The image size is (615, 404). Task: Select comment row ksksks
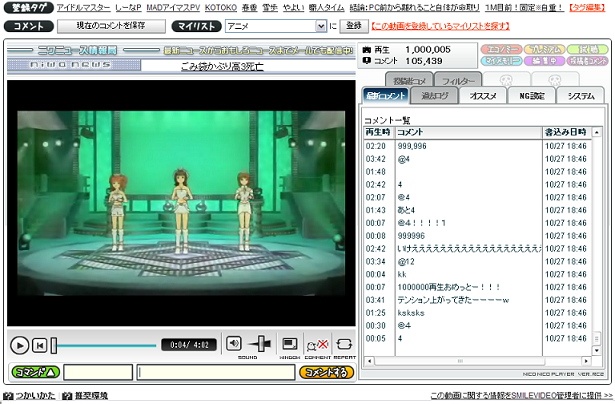[478, 313]
